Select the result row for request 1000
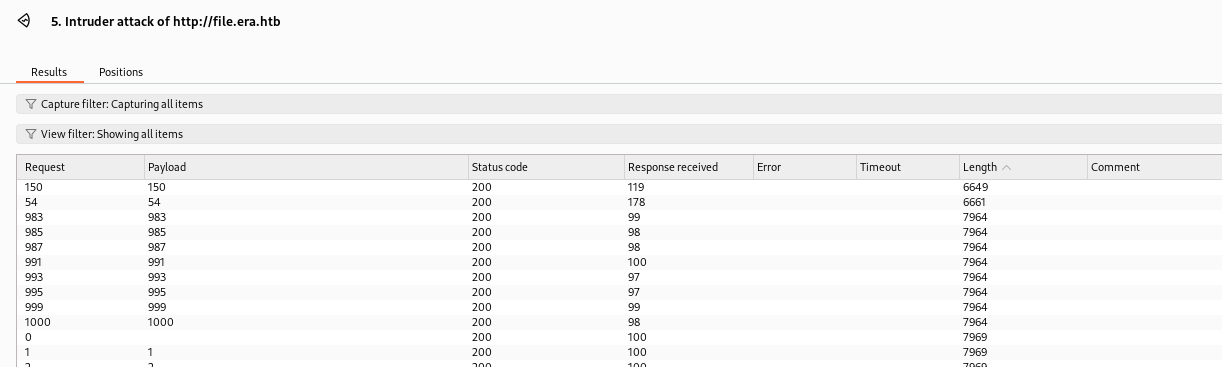 pyautogui.click(x=619, y=322)
